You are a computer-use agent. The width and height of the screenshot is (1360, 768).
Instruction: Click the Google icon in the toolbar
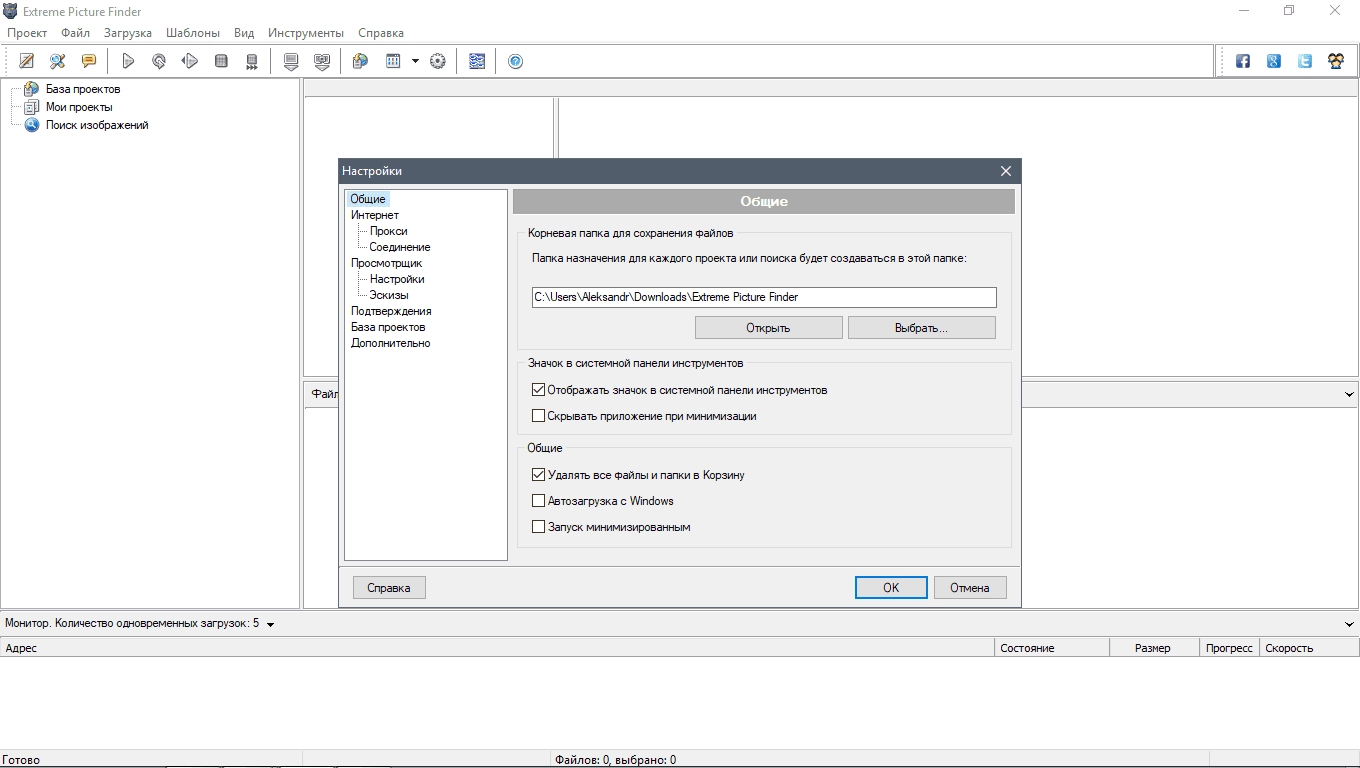click(x=1274, y=61)
